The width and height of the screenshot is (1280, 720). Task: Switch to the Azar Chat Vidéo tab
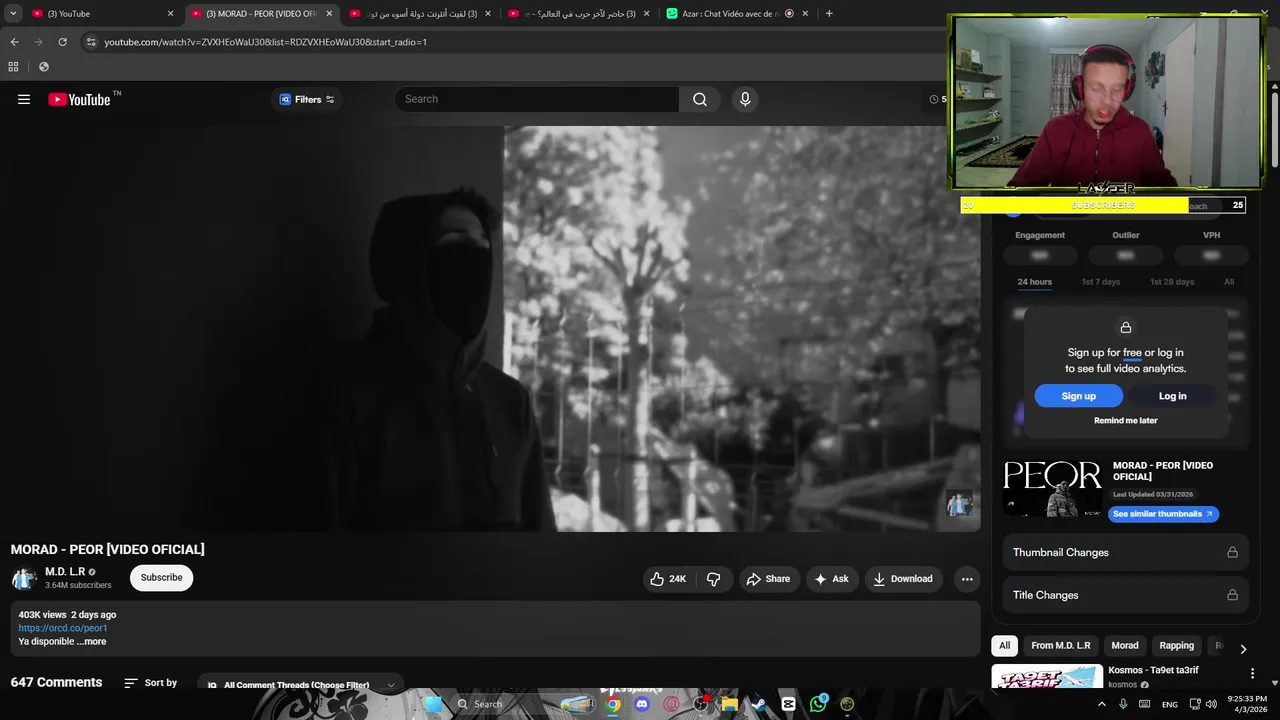coord(740,14)
